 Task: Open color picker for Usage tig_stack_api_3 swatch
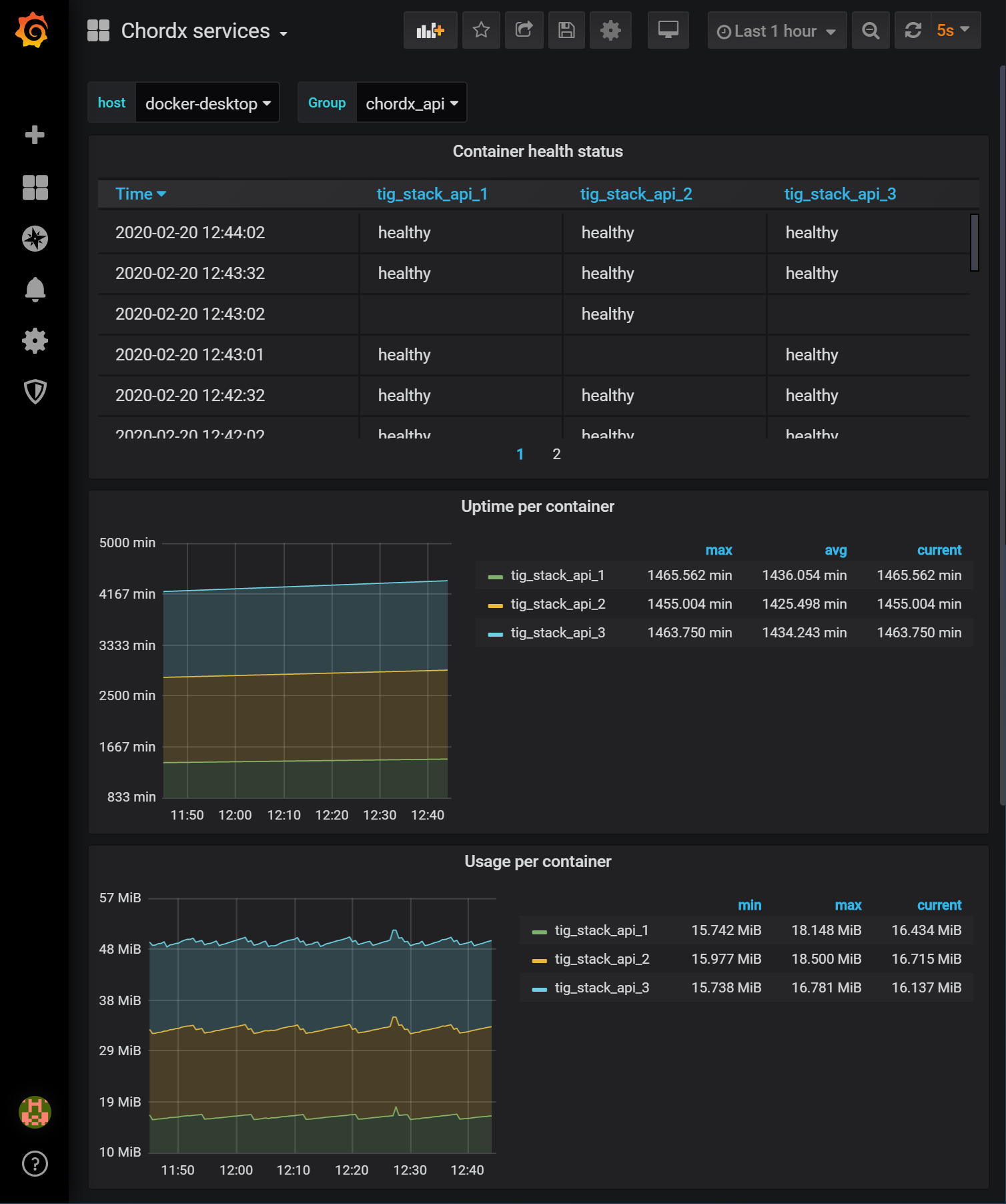(x=540, y=989)
